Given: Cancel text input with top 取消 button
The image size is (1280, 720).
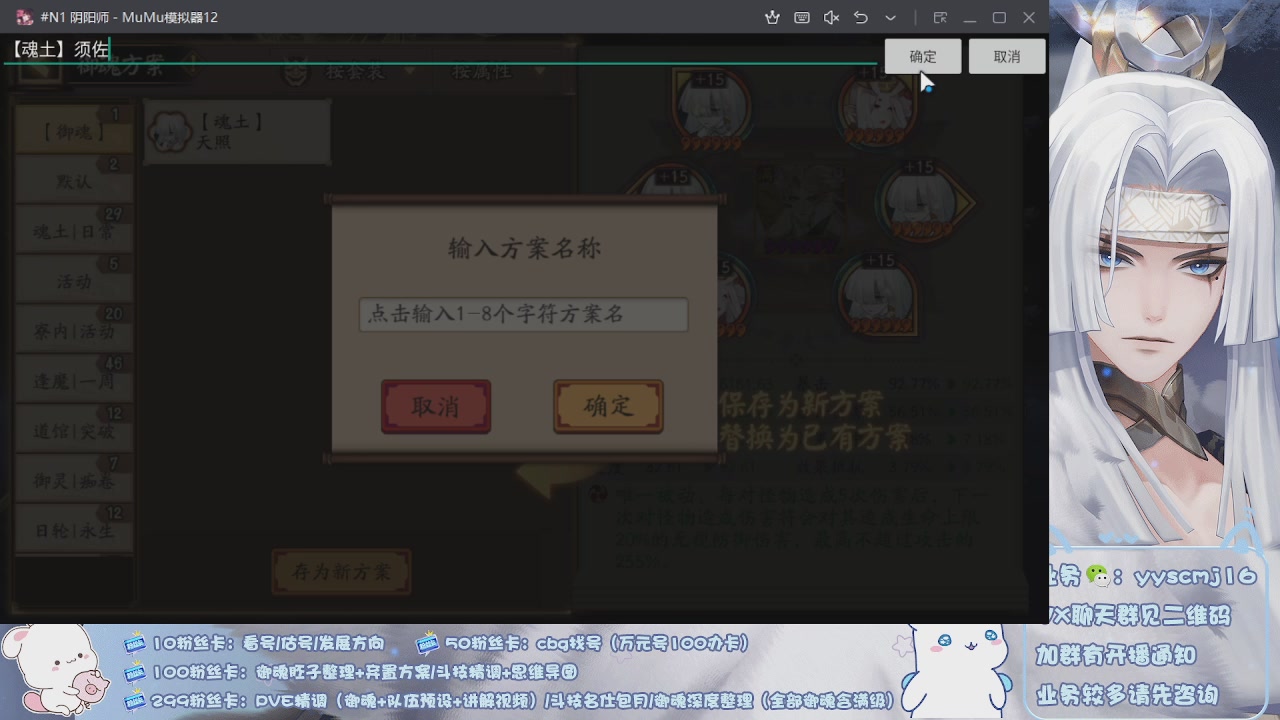Looking at the screenshot, I should tap(1007, 57).
